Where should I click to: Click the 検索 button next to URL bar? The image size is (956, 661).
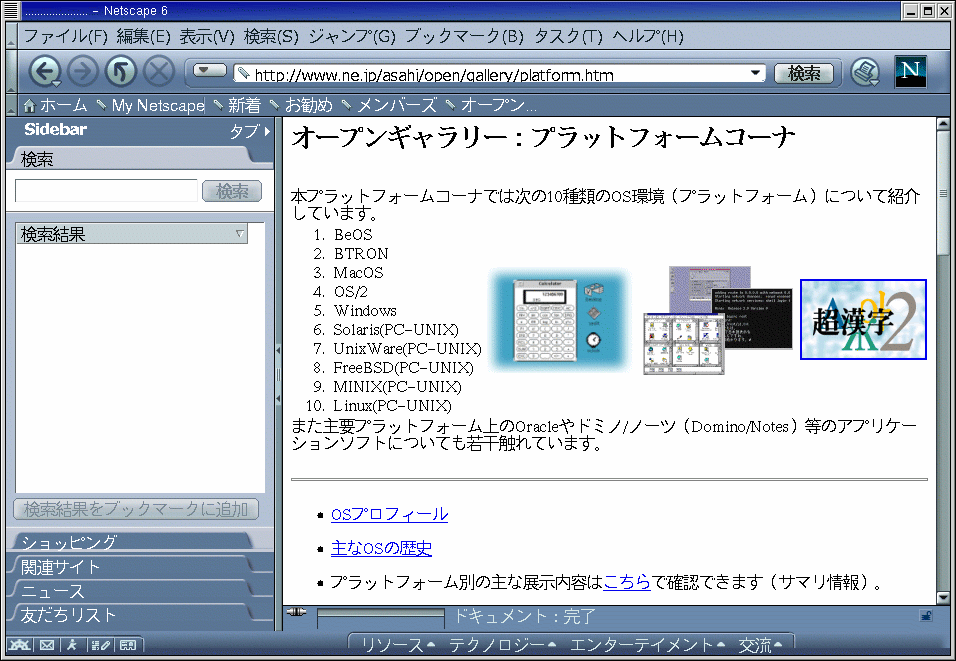pos(804,73)
